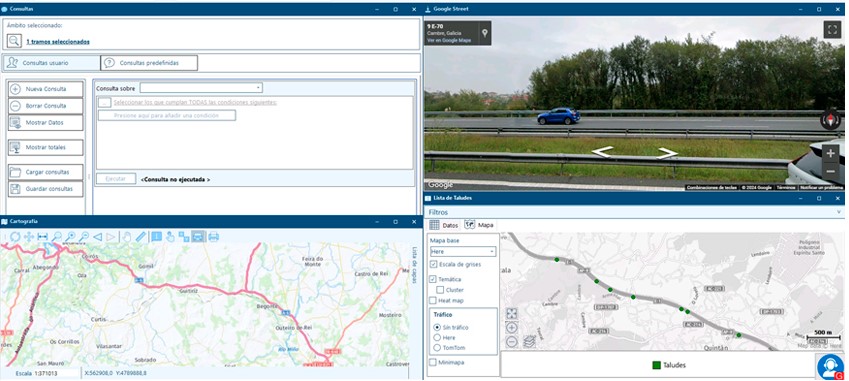Enter fullscreen in Google Street view

coord(832,29)
